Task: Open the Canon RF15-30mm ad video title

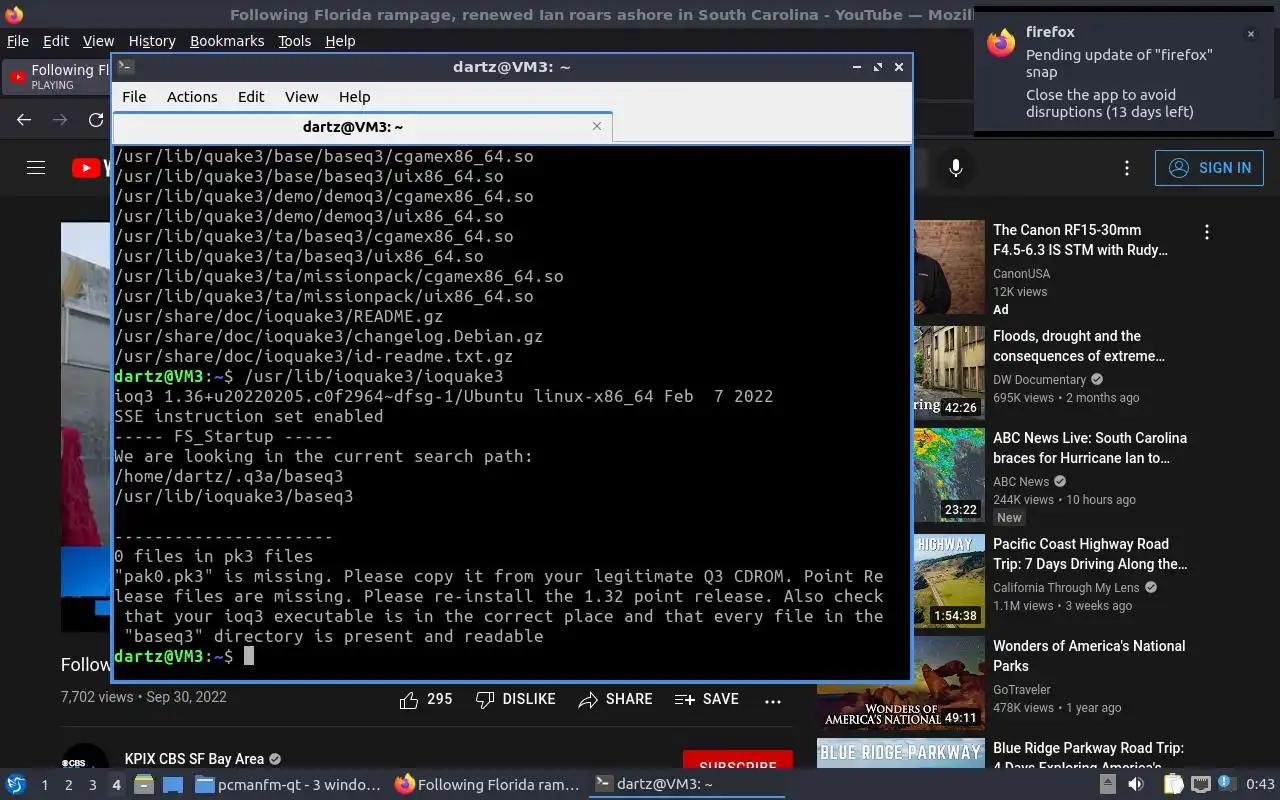Action: pos(1080,240)
